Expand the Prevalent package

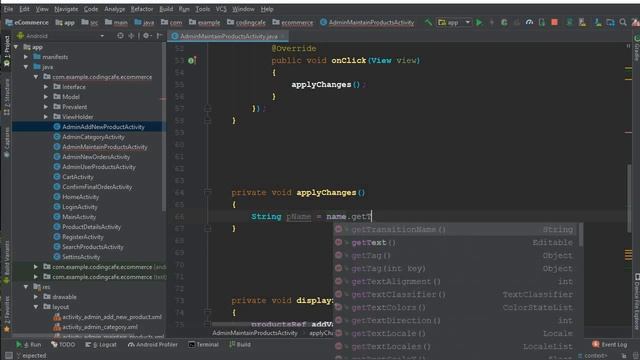click(x=46, y=107)
